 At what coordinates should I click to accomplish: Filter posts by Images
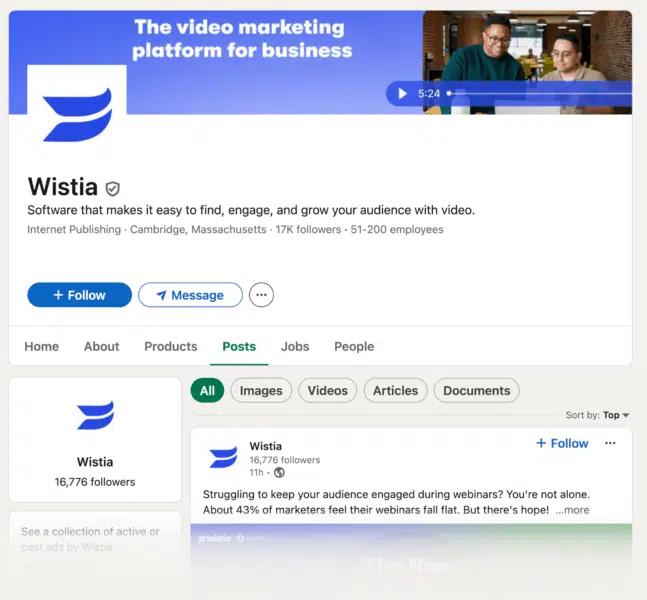261,390
